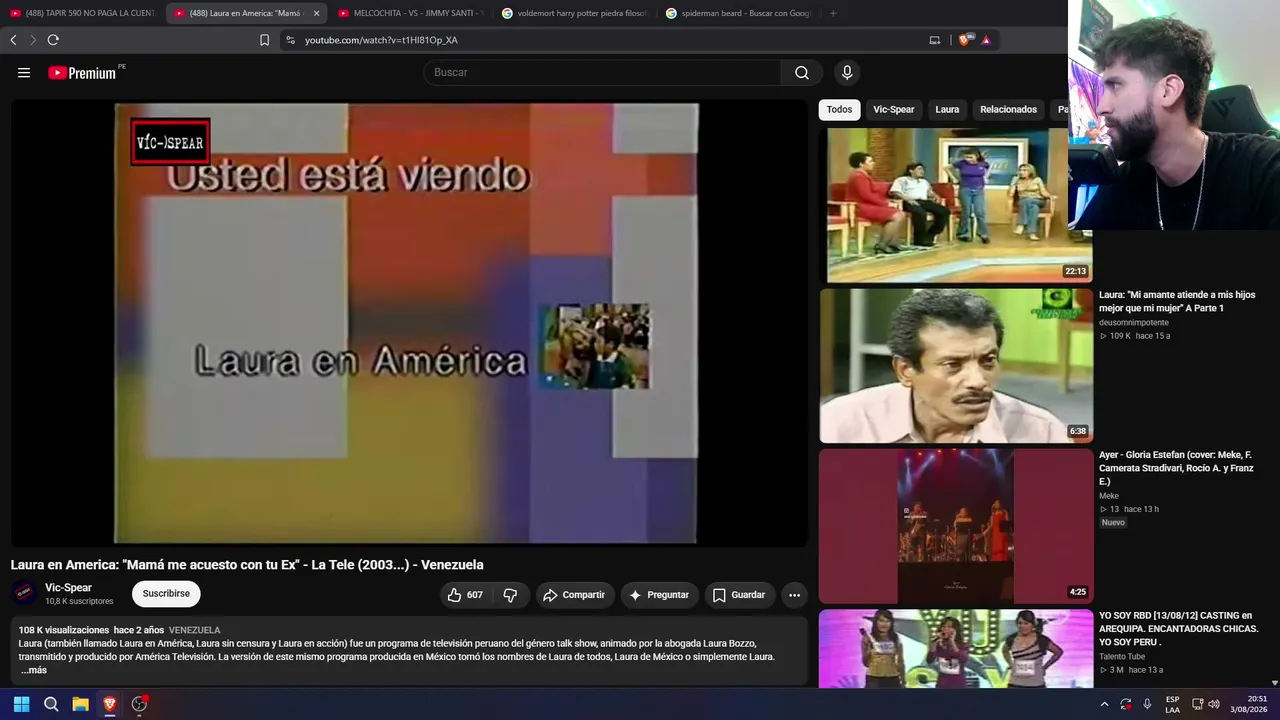Switch the ESP LAA keyboard language
Viewport: 1280px width, 720px height.
(1172, 704)
